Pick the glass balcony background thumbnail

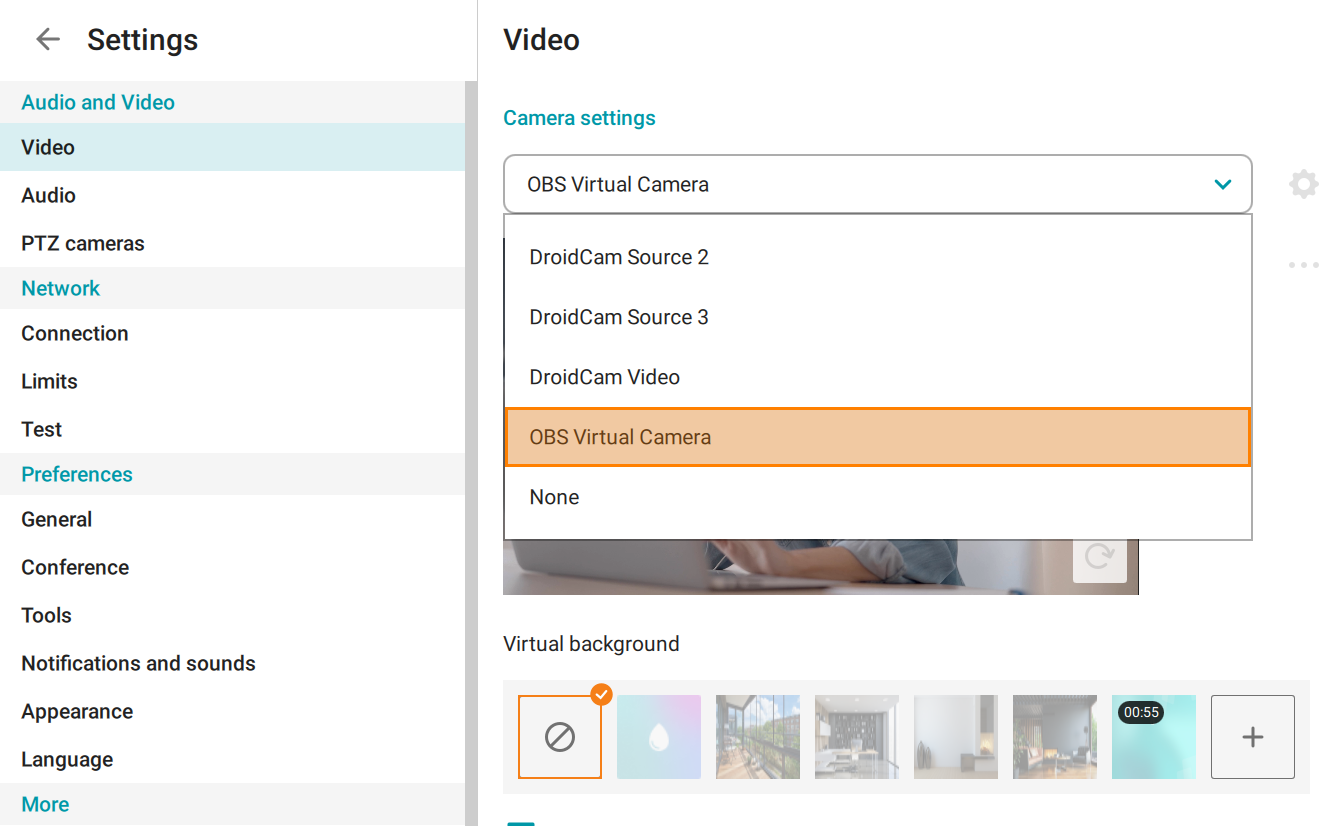pyautogui.click(x=757, y=737)
